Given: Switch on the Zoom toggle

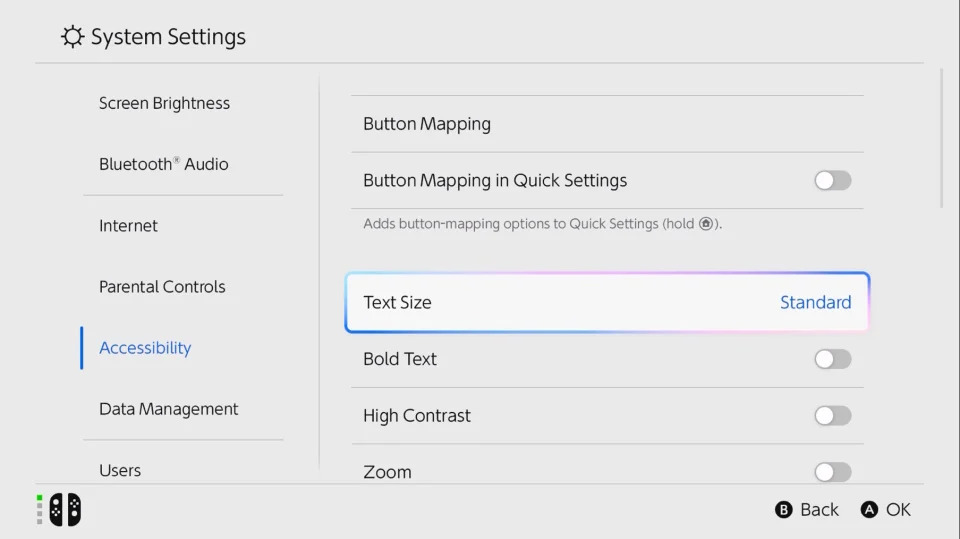Looking at the screenshot, I should point(832,472).
